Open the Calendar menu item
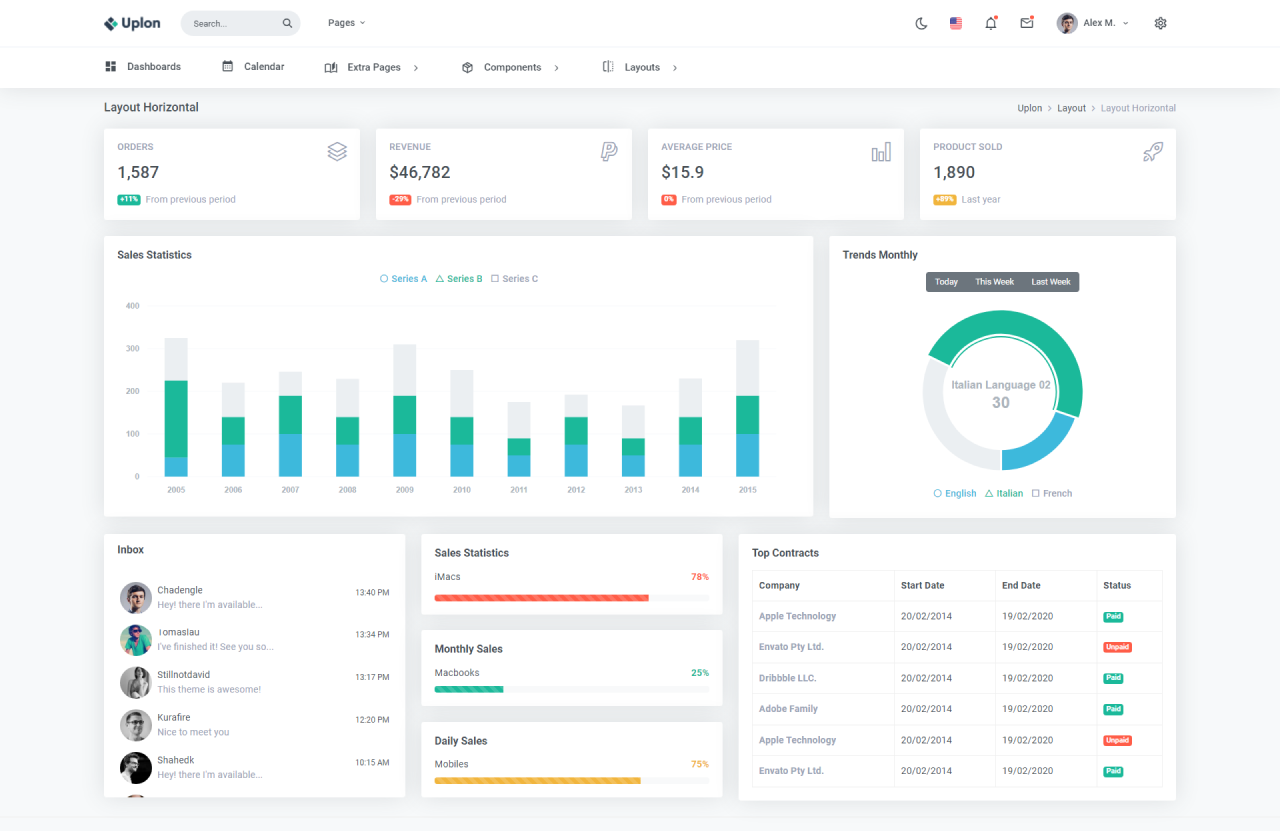The height and width of the screenshot is (831, 1280). [x=254, y=66]
